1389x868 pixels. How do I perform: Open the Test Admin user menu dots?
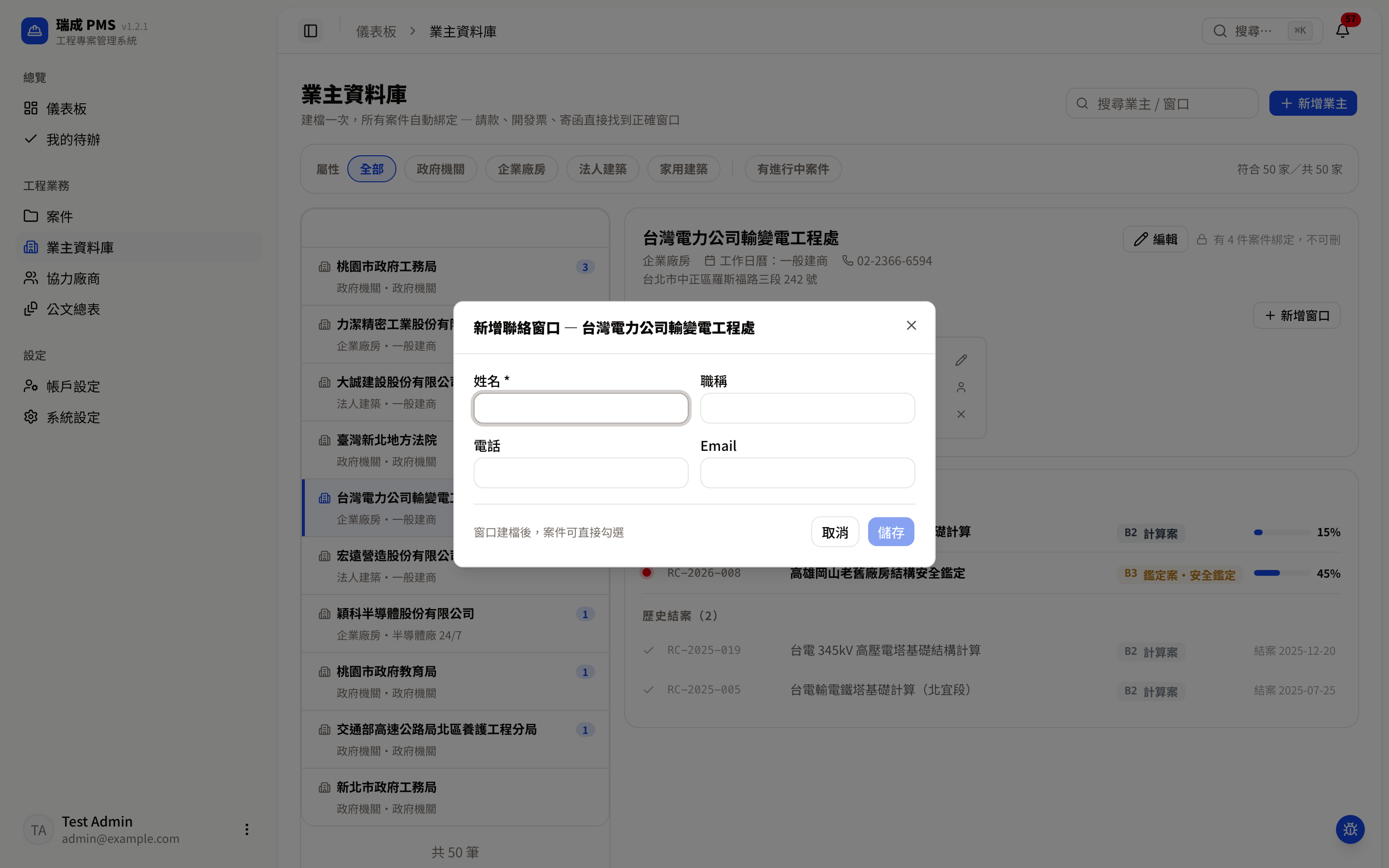click(x=247, y=829)
